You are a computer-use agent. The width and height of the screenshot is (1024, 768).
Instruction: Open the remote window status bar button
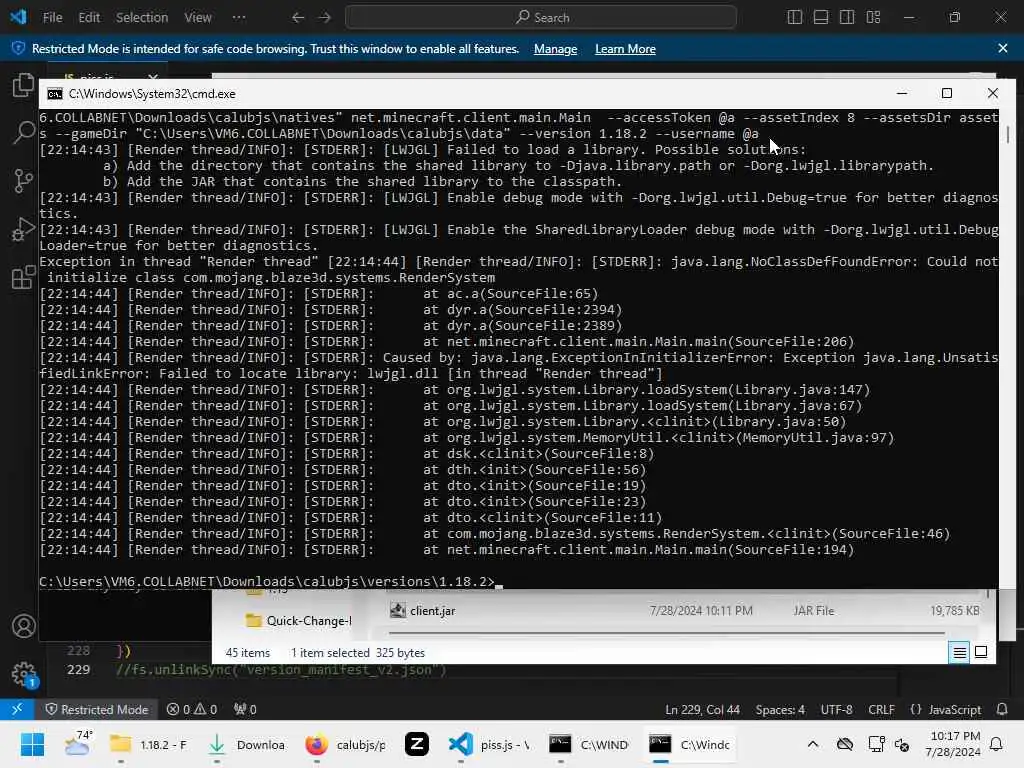[17, 709]
